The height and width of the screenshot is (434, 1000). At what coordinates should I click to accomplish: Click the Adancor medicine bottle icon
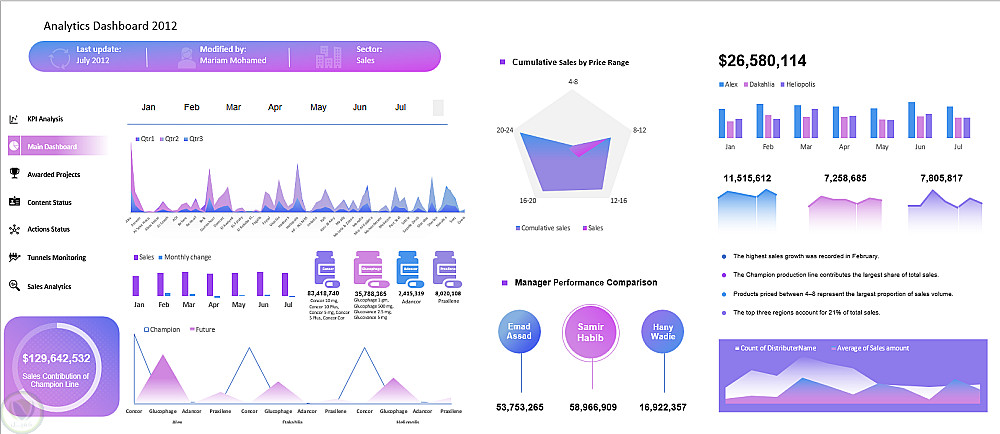coord(408,269)
